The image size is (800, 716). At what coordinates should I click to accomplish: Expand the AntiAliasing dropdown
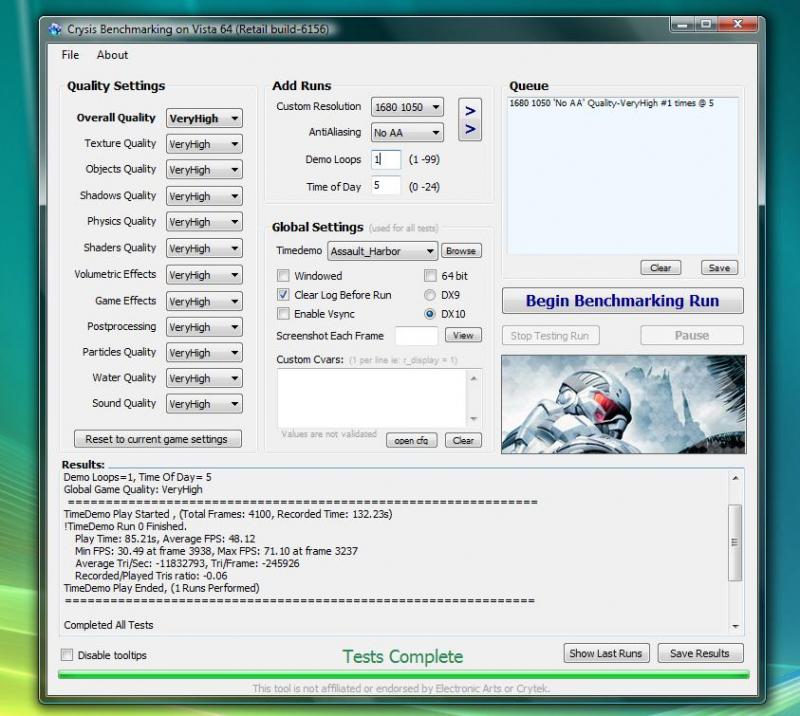407,133
